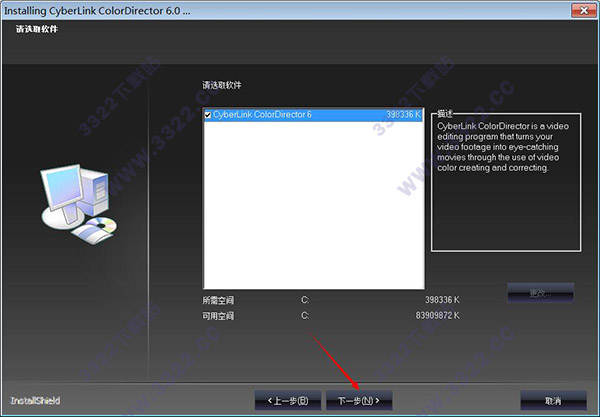Click the description text about CyberLink ColorDirector
This screenshot has height=417, width=600.
pyautogui.click(x=502, y=147)
